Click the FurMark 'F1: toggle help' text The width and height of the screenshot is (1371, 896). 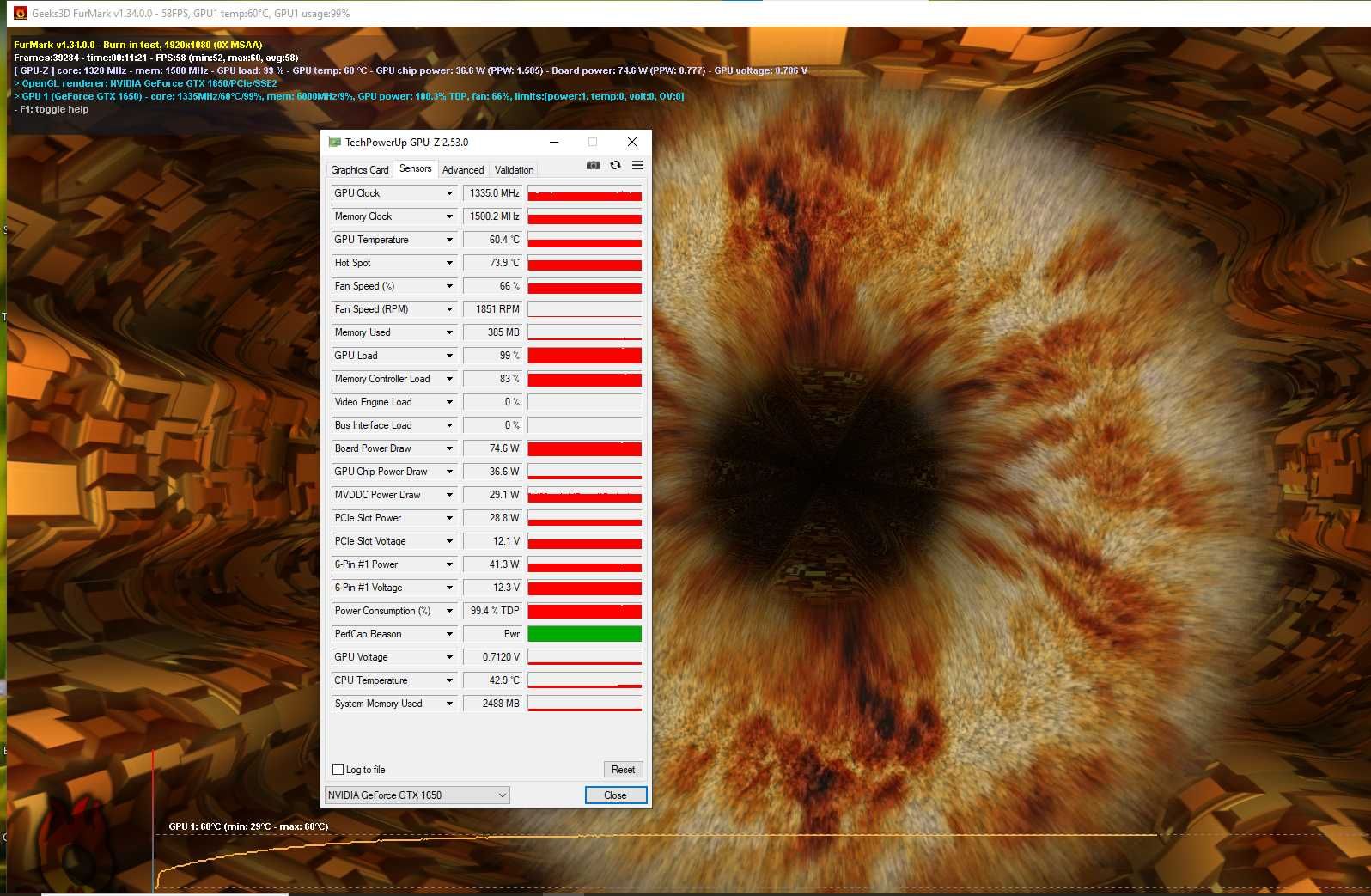52,109
